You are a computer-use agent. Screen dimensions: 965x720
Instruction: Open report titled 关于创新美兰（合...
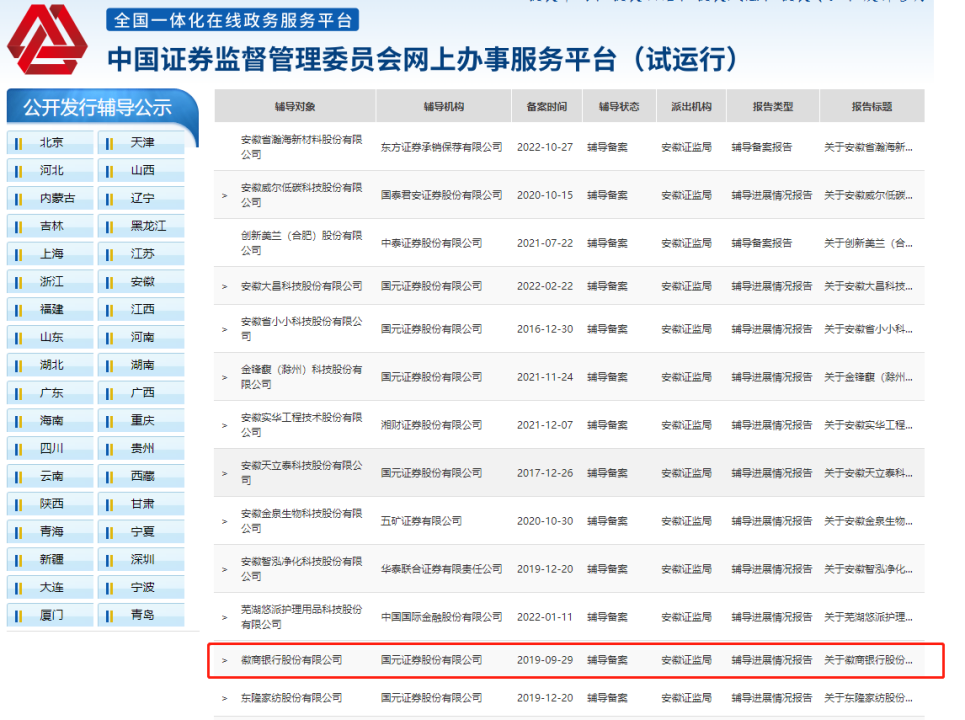coord(868,244)
